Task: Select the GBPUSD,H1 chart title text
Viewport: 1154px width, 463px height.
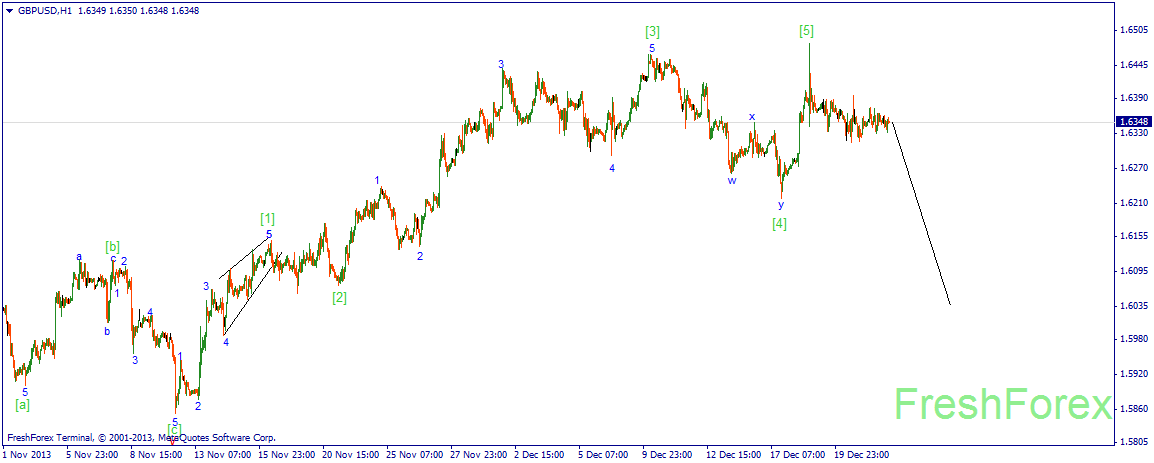Action: tap(43, 11)
